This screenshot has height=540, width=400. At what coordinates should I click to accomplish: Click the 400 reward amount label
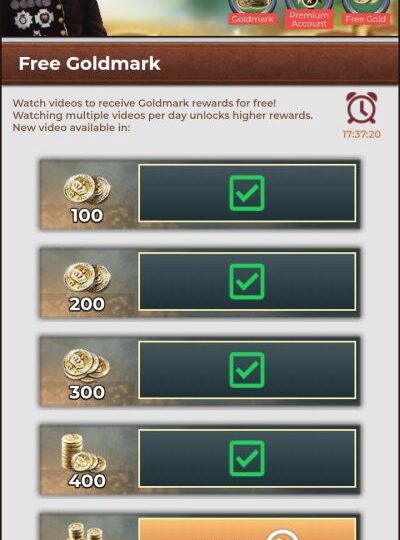(87, 481)
